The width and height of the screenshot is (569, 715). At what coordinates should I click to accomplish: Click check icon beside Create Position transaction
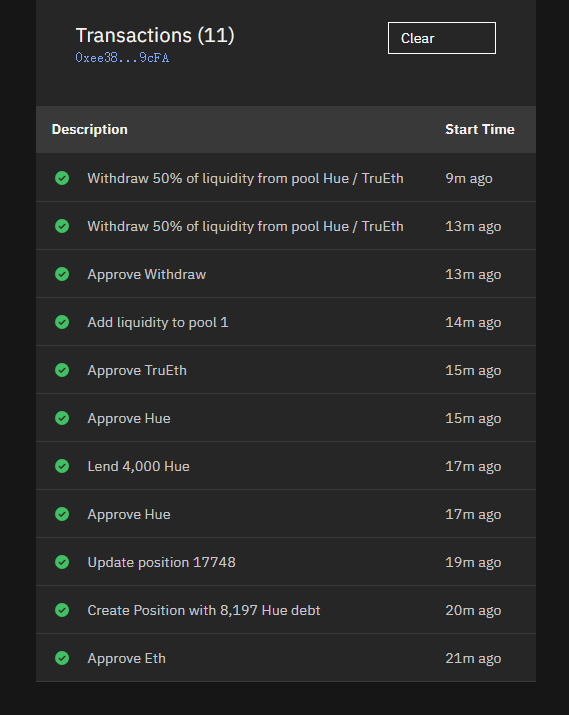[62, 610]
